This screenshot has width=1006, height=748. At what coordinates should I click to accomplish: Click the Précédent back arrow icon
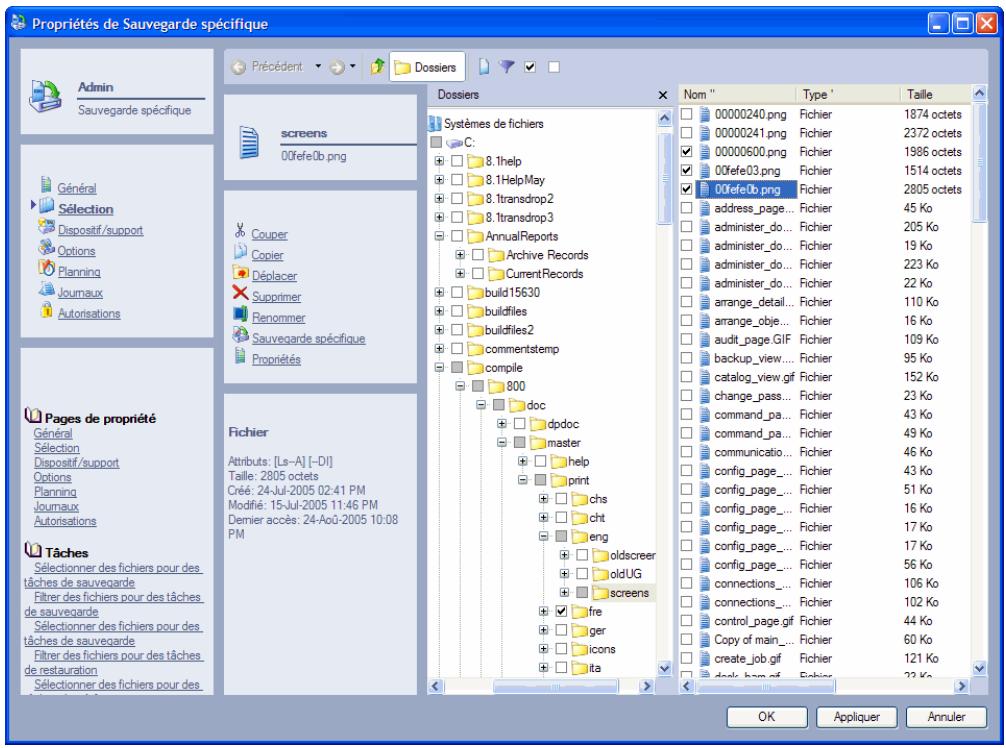[x=239, y=67]
